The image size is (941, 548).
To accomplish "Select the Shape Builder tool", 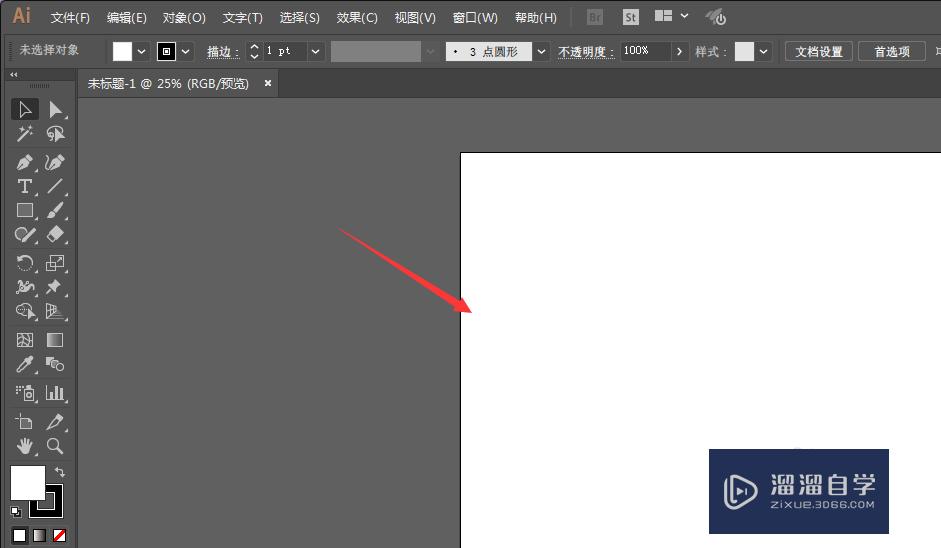I will click(x=25, y=311).
